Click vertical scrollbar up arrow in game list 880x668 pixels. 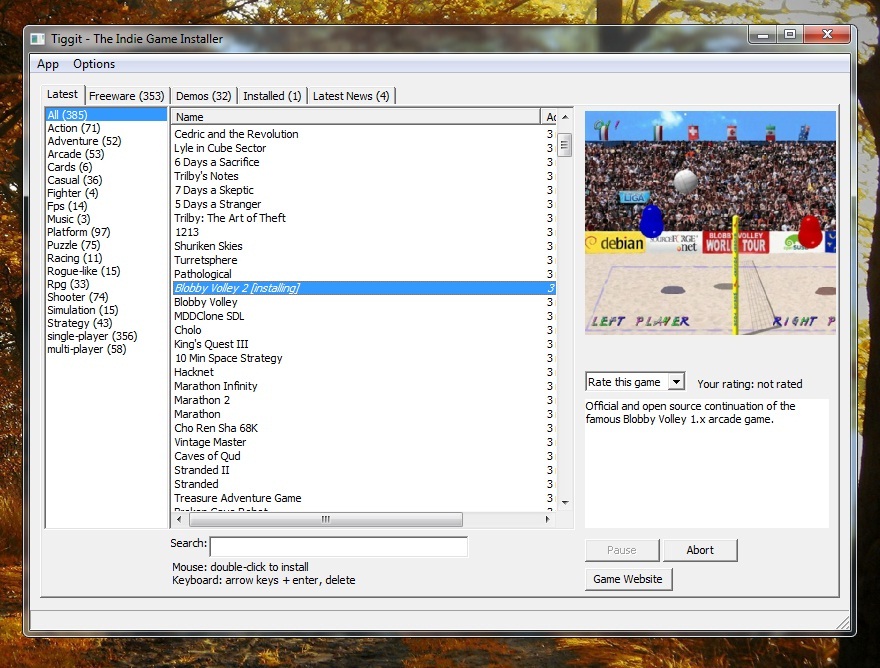pyautogui.click(x=565, y=117)
